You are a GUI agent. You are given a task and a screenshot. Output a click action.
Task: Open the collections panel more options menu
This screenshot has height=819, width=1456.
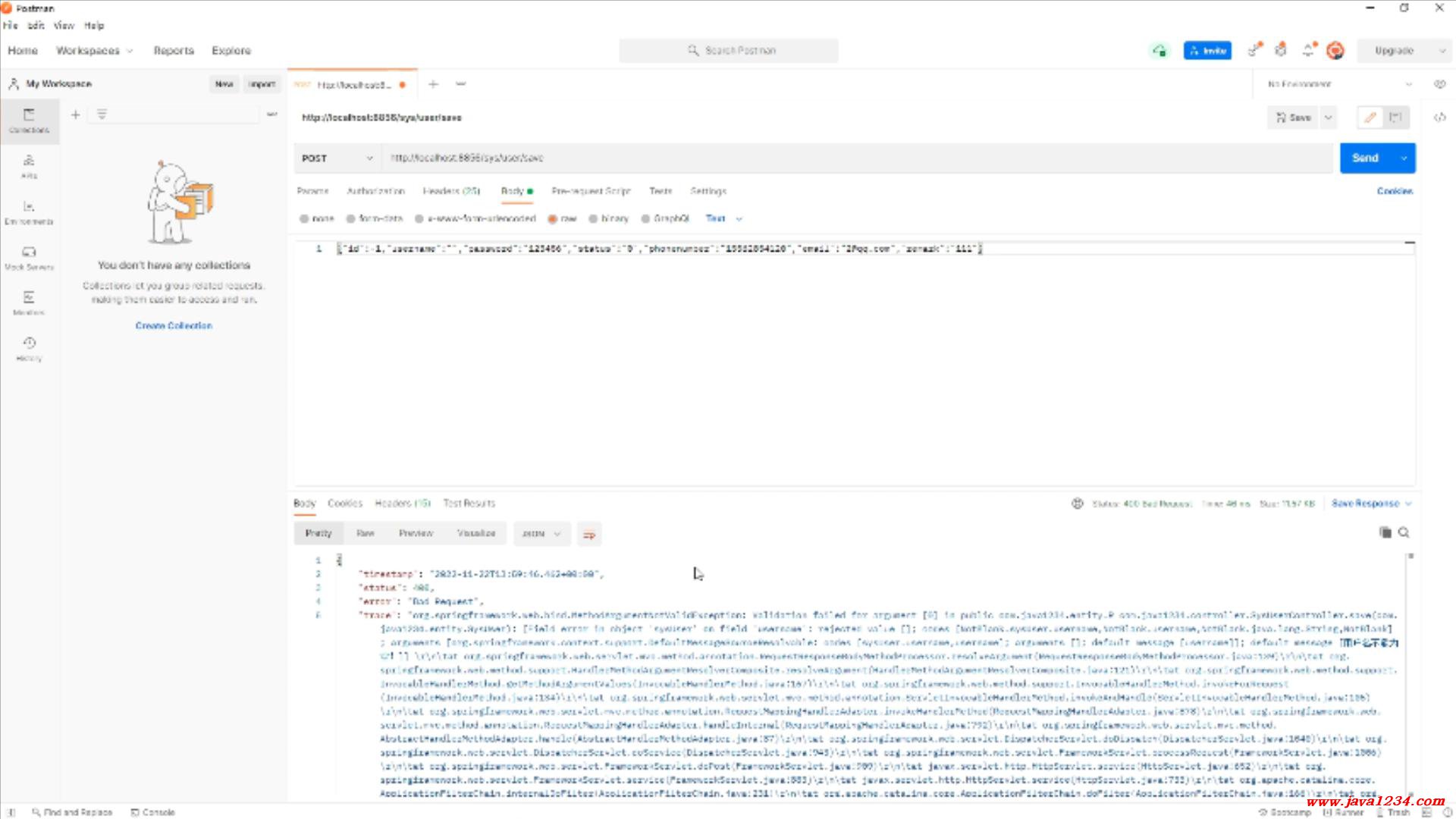pyautogui.click(x=271, y=115)
